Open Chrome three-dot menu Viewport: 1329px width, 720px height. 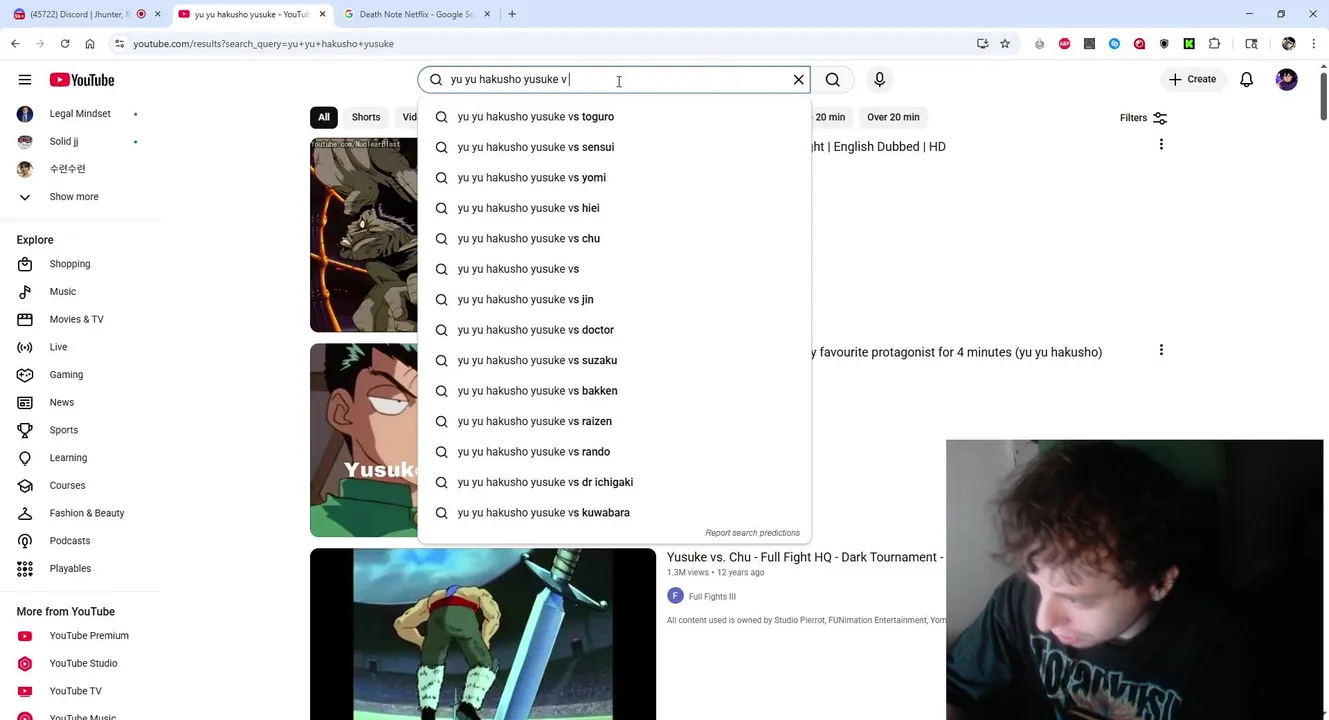(1313, 44)
